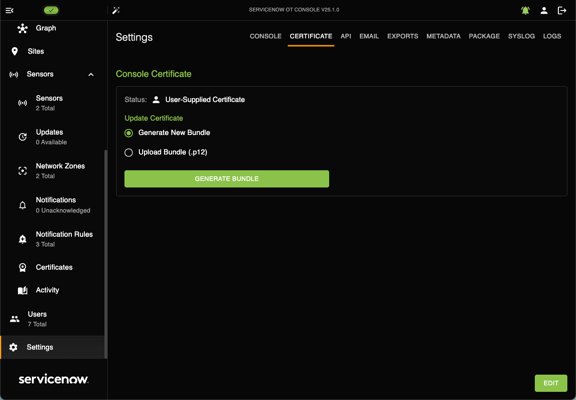Open the user profile icon

point(544,10)
